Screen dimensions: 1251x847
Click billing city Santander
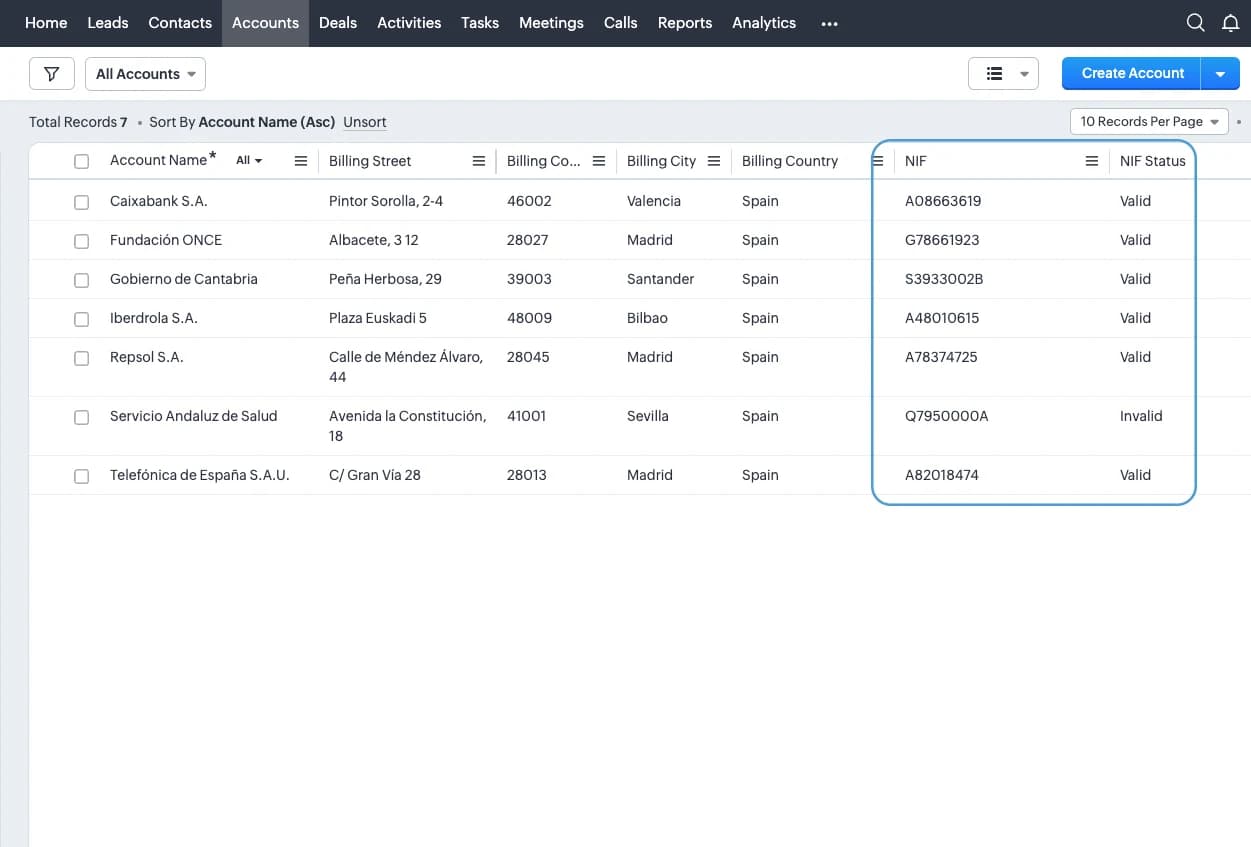pyautogui.click(x=660, y=279)
